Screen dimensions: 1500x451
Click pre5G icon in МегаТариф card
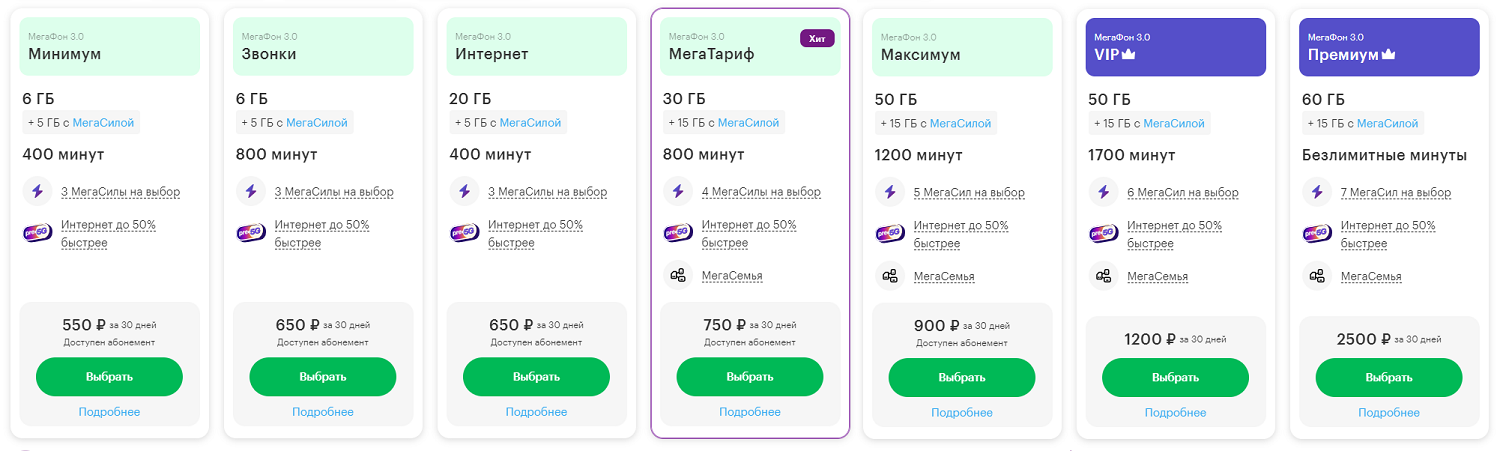point(677,233)
